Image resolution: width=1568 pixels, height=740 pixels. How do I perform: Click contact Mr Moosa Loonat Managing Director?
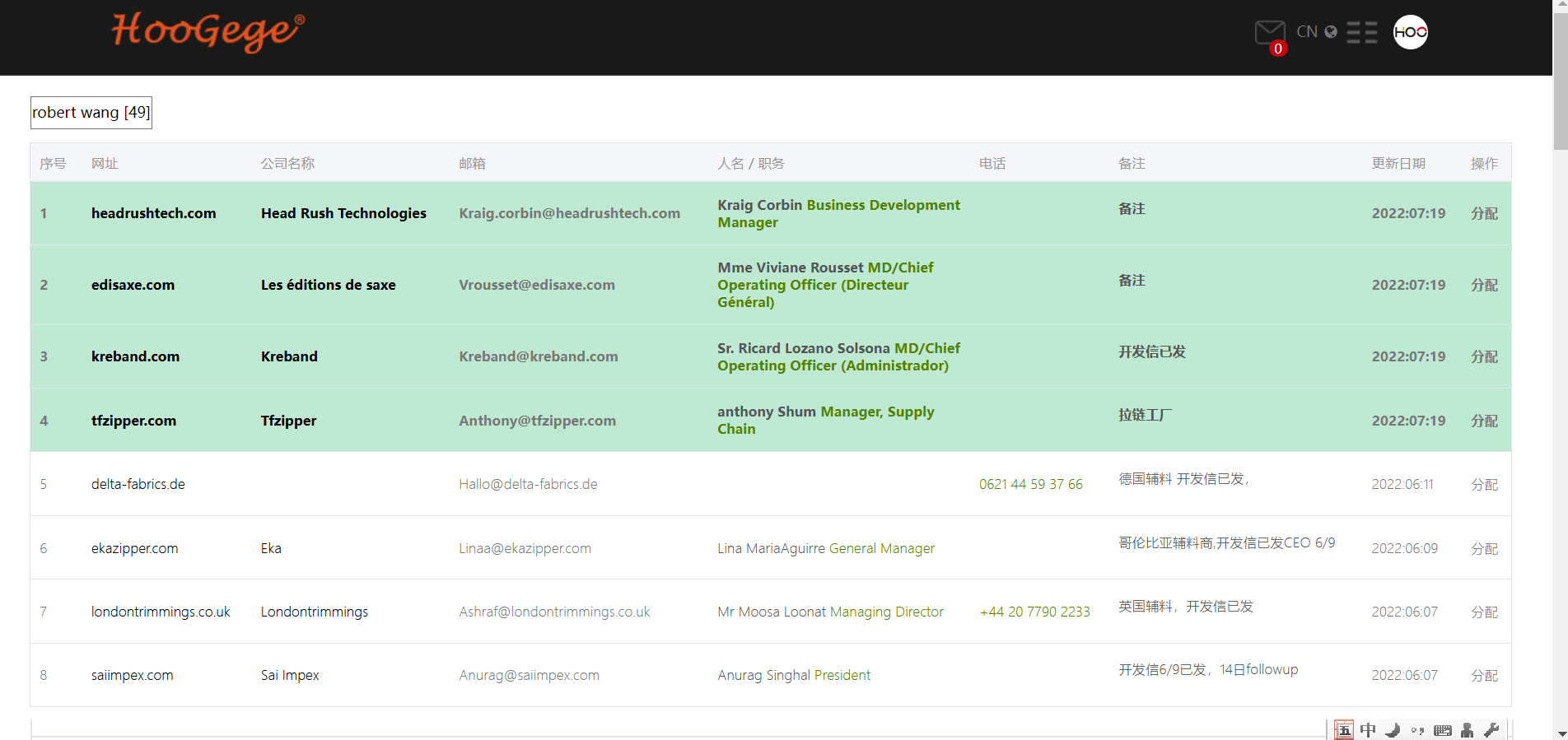[x=830, y=612]
